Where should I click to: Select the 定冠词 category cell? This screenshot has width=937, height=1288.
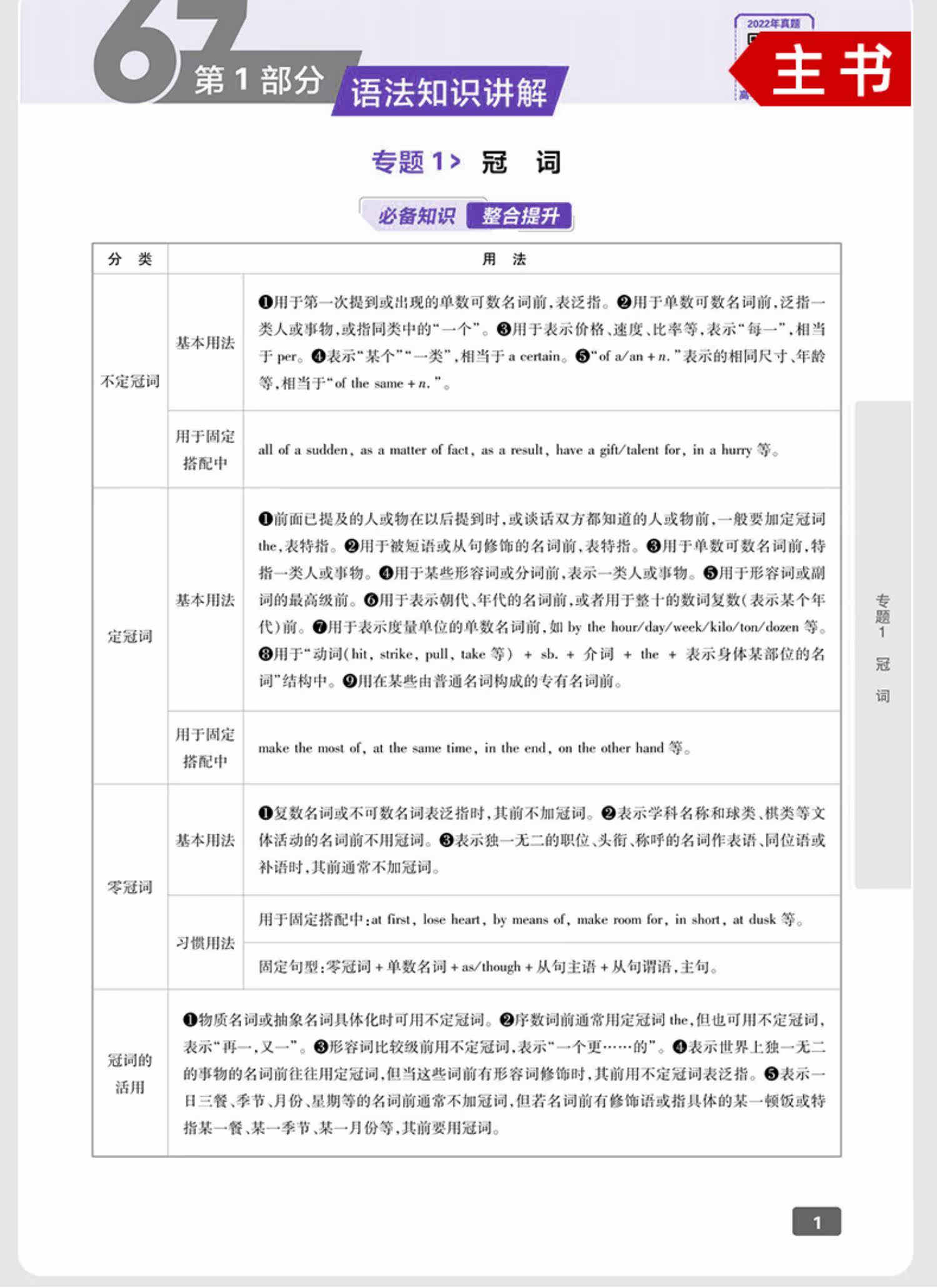click(x=130, y=636)
